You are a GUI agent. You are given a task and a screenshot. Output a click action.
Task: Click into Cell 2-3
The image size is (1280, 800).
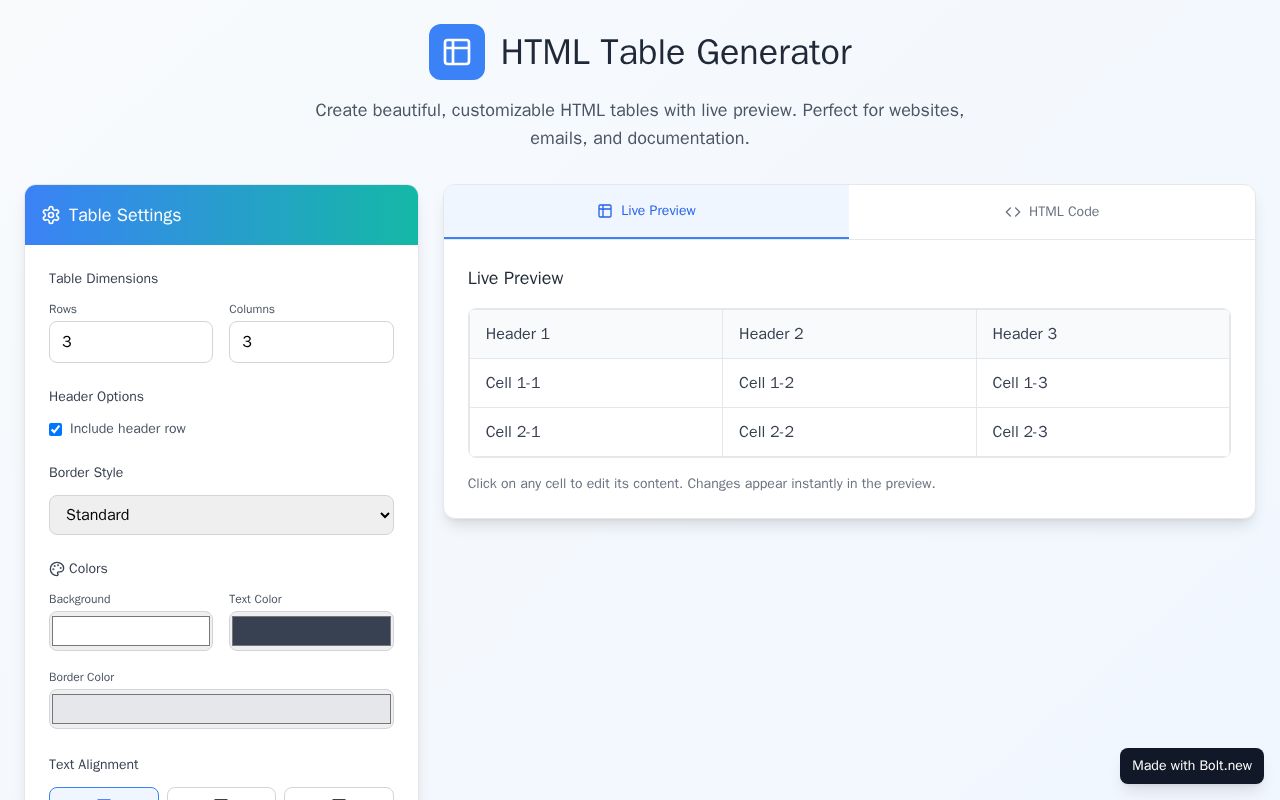(x=1103, y=432)
